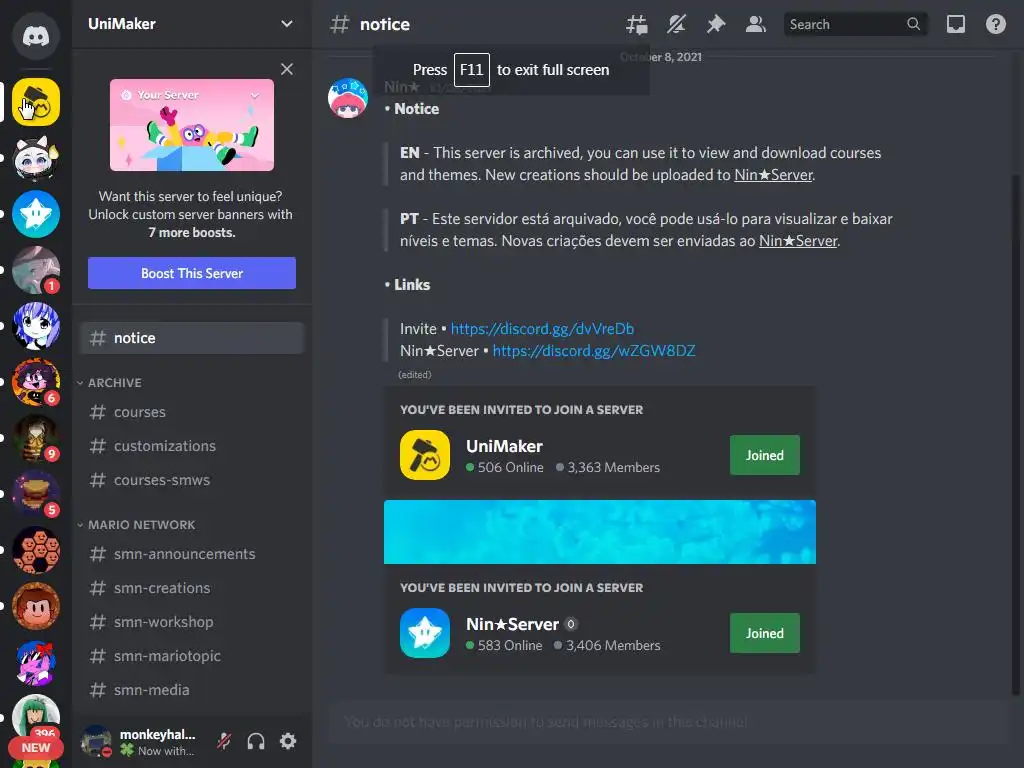This screenshot has width=1024, height=768.
Task: Click Nin★Server link in EN notice
Action: pos(773,175)
